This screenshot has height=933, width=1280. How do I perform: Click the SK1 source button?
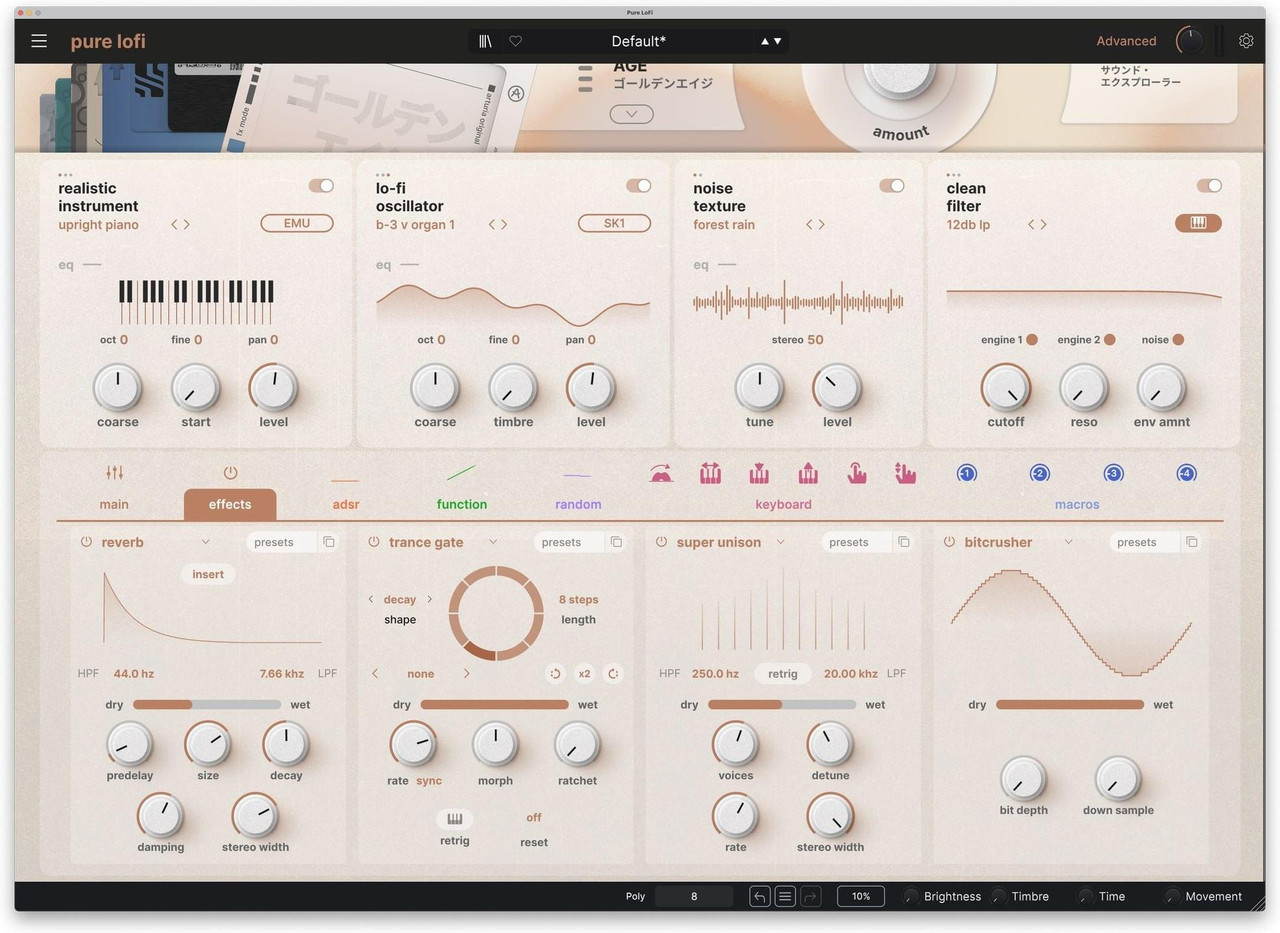614,223
